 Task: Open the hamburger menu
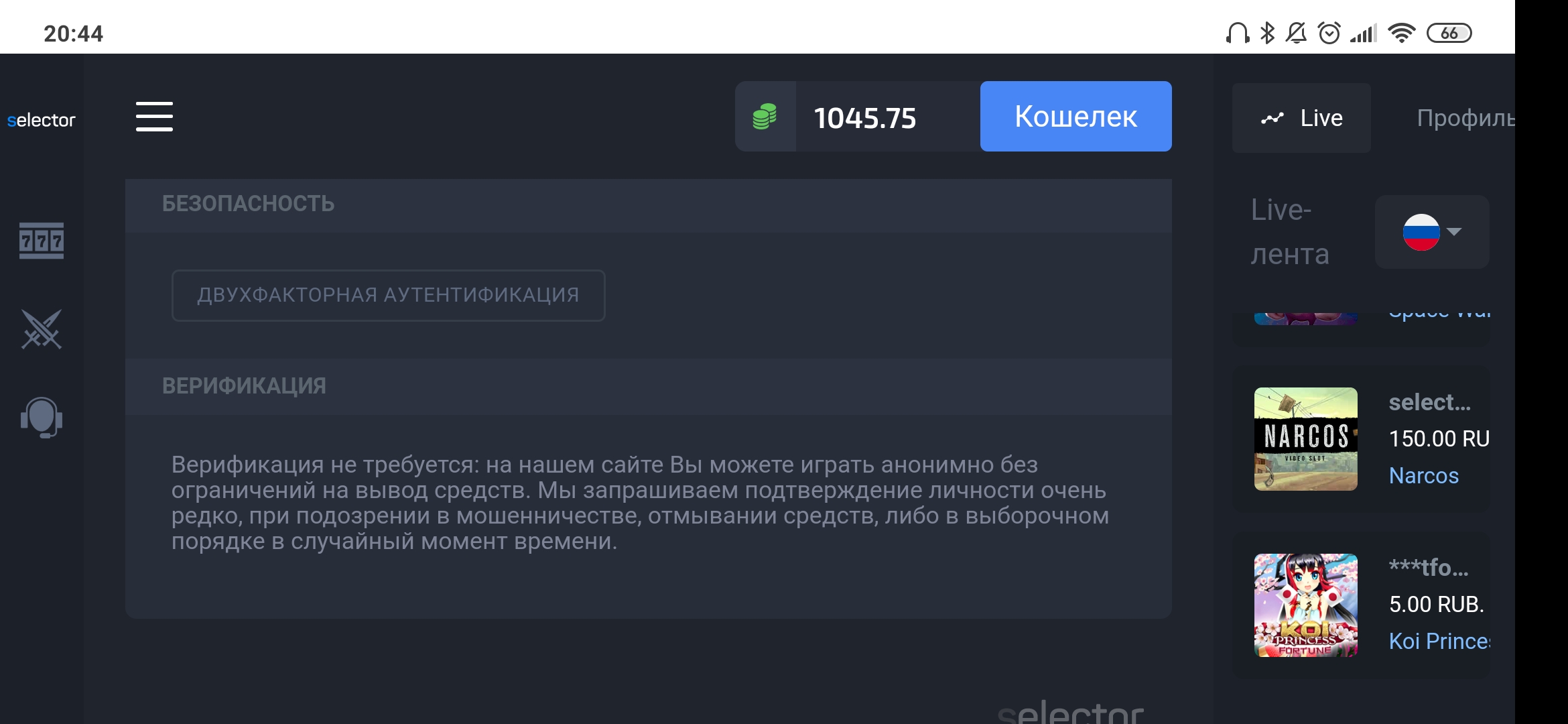tap(154, 117)
